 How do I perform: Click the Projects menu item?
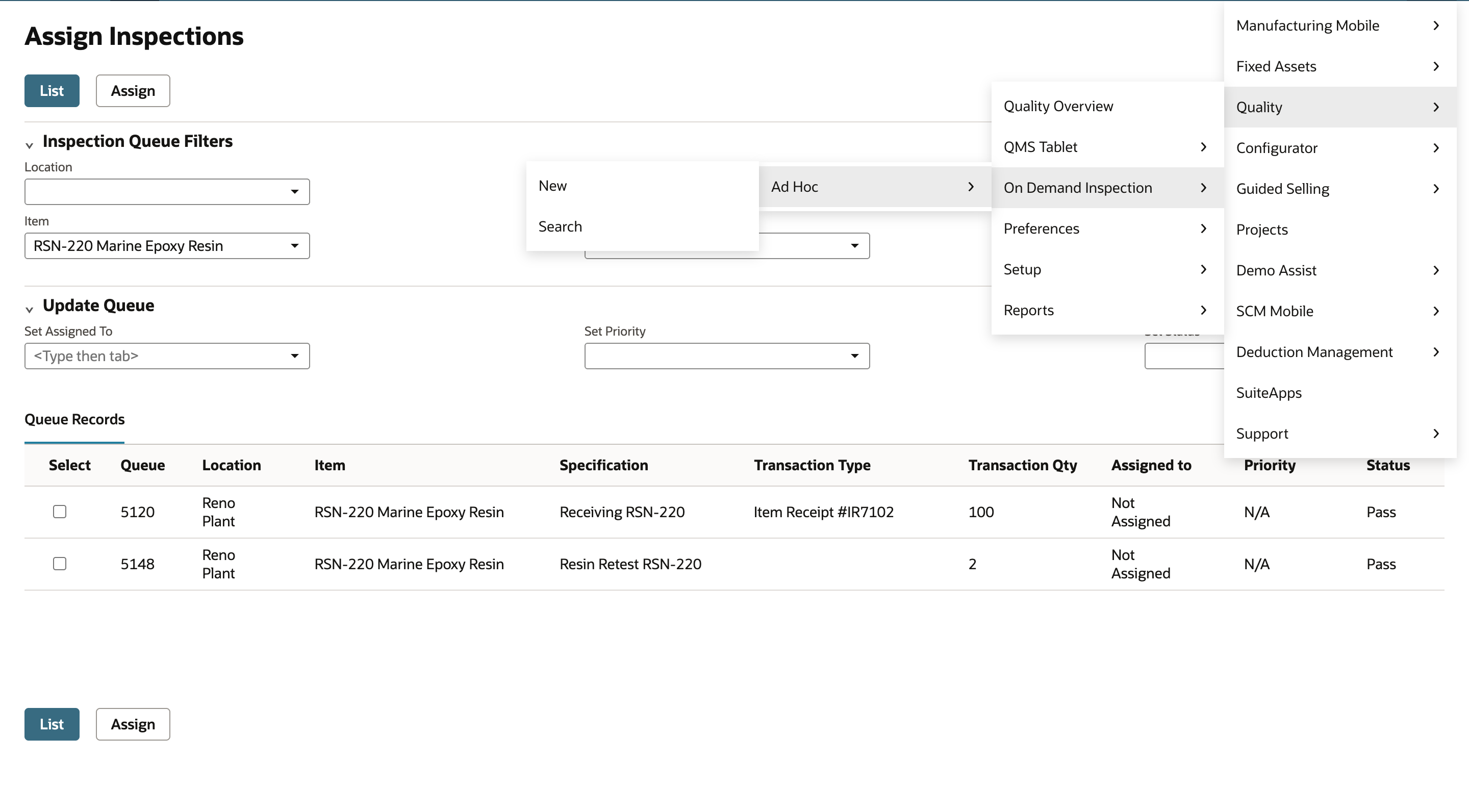(1340, 229)
